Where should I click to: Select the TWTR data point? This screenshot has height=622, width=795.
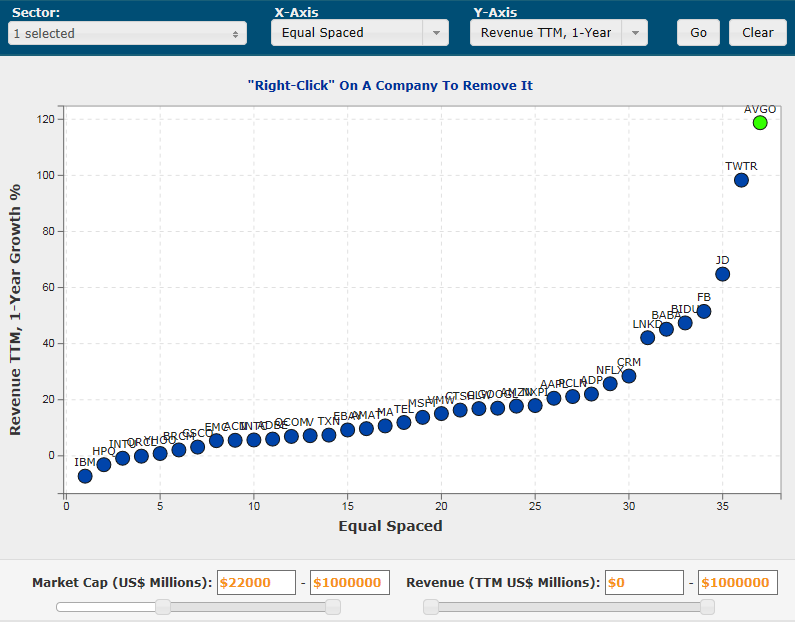[741, 180]
